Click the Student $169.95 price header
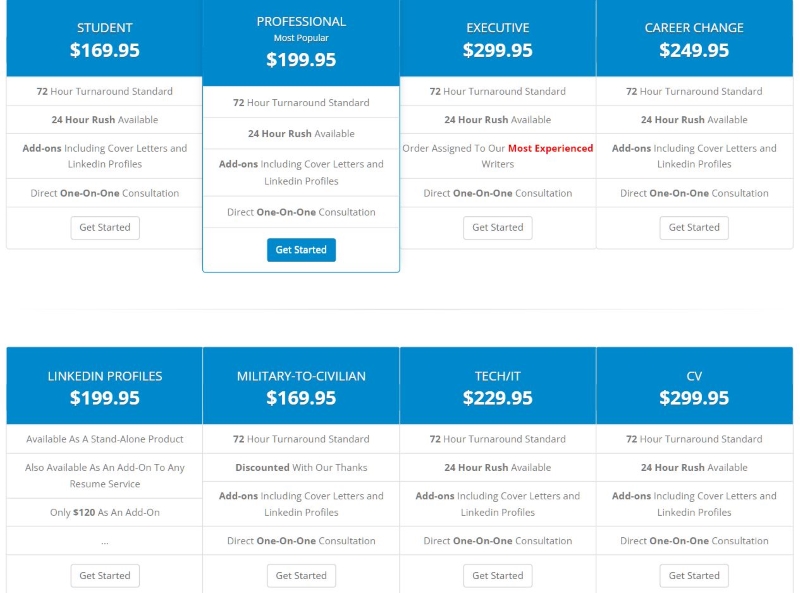 click(105, 39)
